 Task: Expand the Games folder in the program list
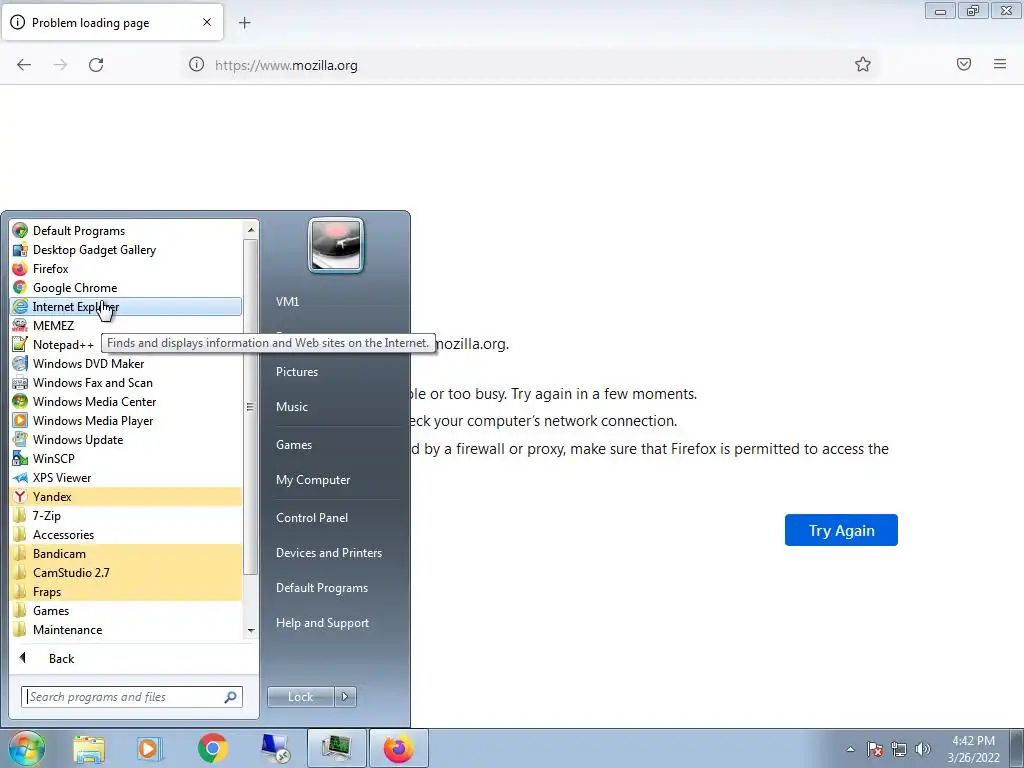click(x=126, y=611)
